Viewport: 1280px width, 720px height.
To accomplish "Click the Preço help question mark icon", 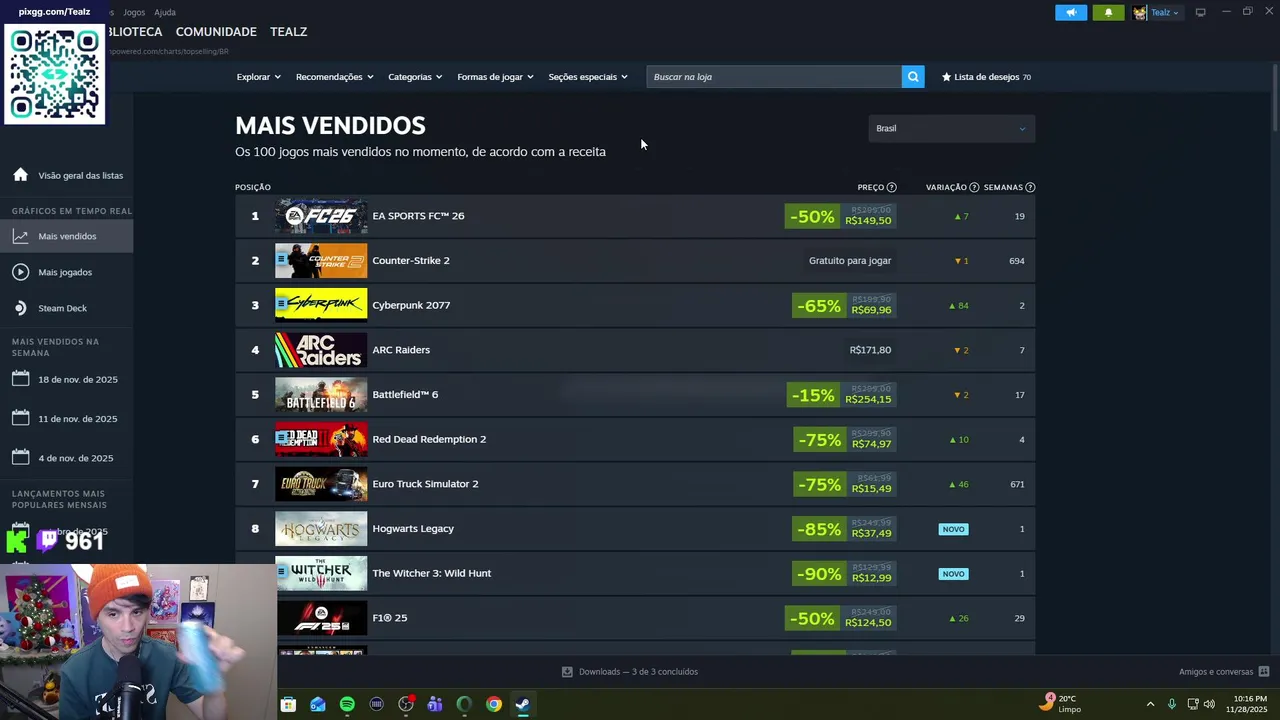I will pyautogui.click(x=892, y=187).
